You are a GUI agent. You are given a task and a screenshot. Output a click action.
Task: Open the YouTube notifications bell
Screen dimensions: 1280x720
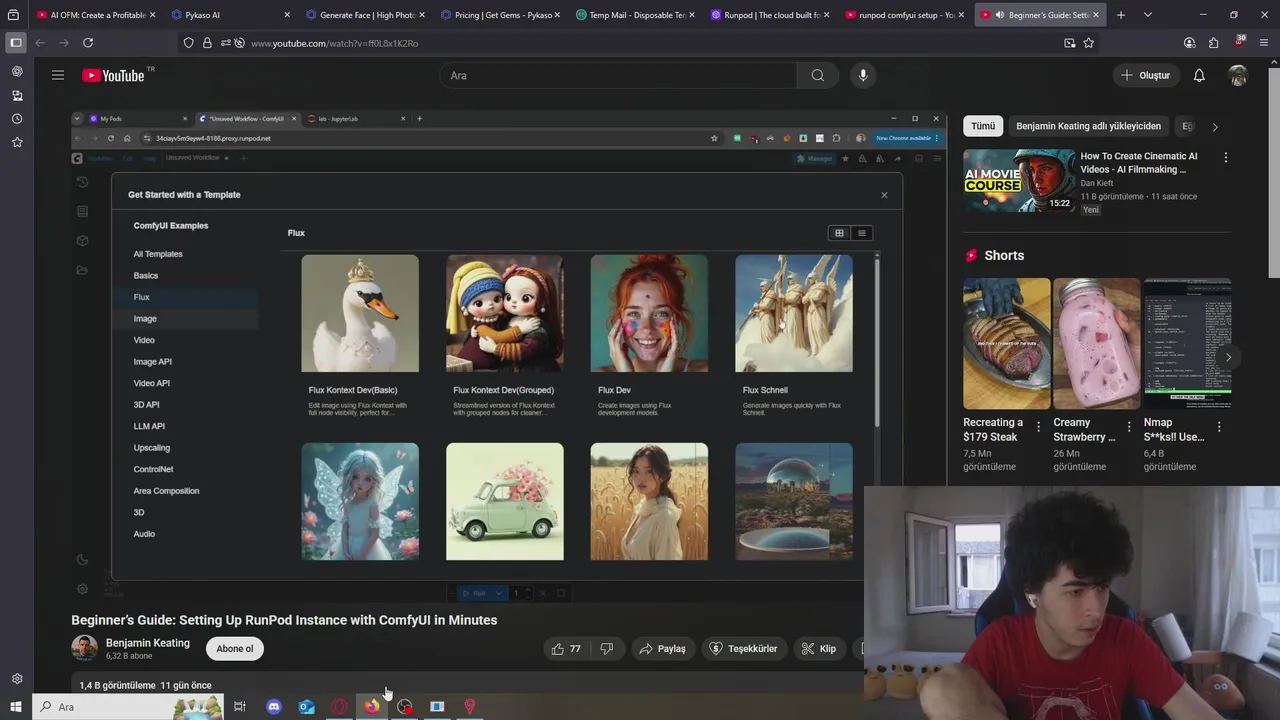1199,75
